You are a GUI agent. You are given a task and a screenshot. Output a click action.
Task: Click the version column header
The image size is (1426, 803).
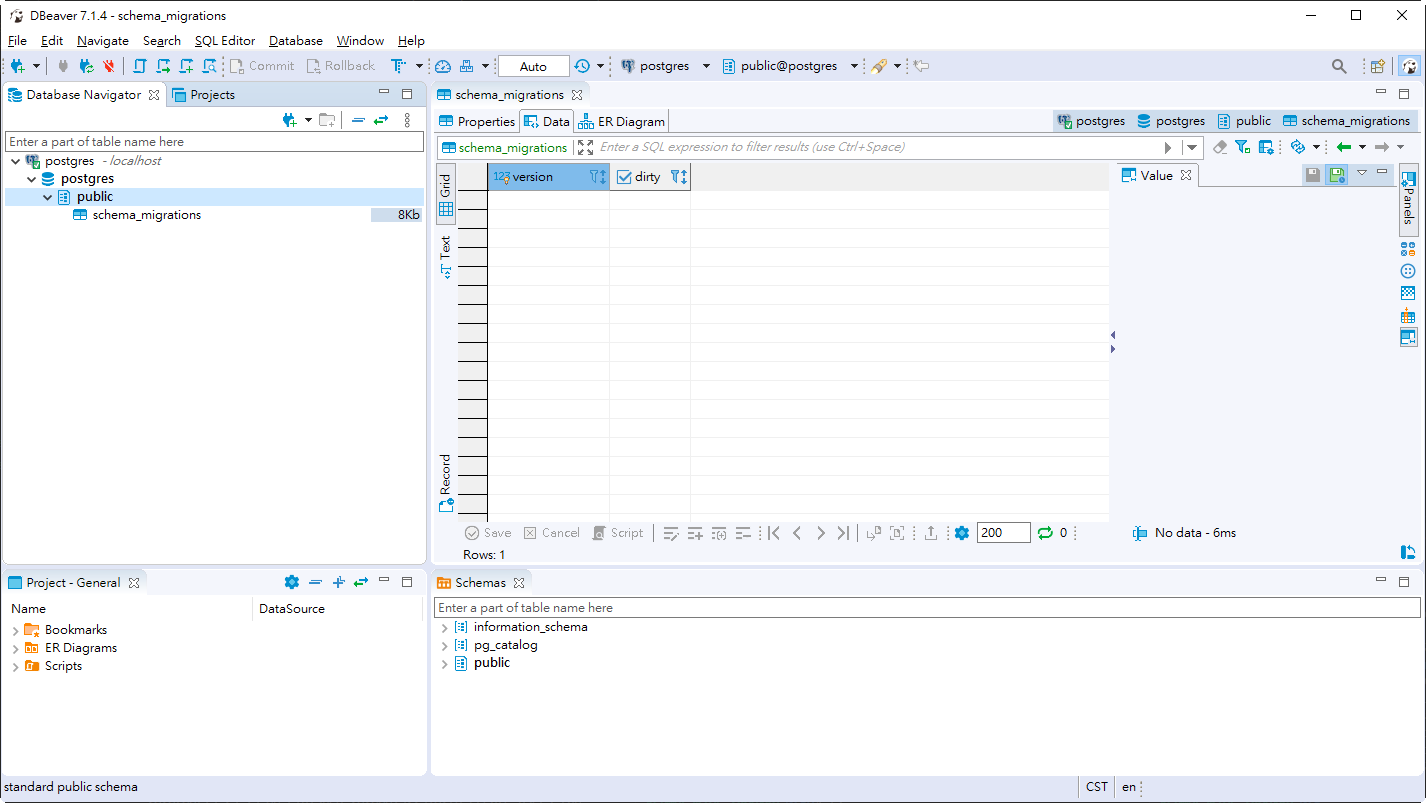coord(549,177)
